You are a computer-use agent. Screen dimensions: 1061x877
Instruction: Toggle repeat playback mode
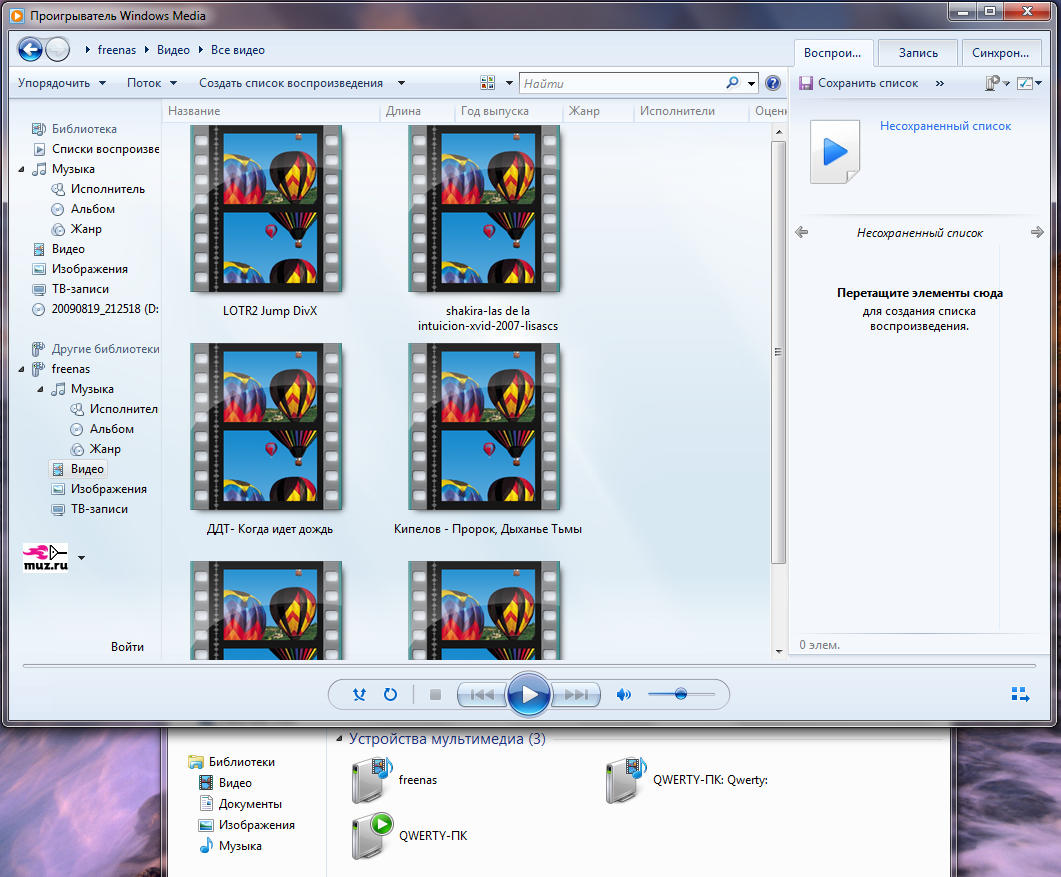tap(390, 694)
